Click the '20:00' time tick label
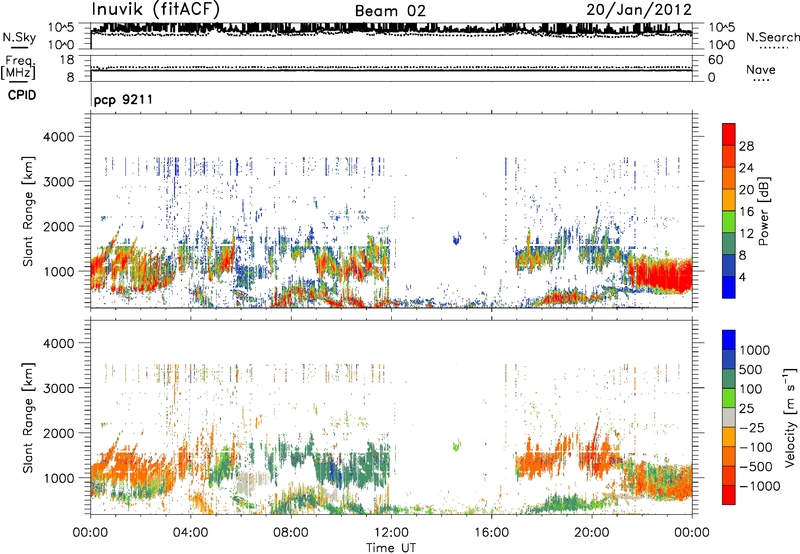 click(x=591, y=533)
